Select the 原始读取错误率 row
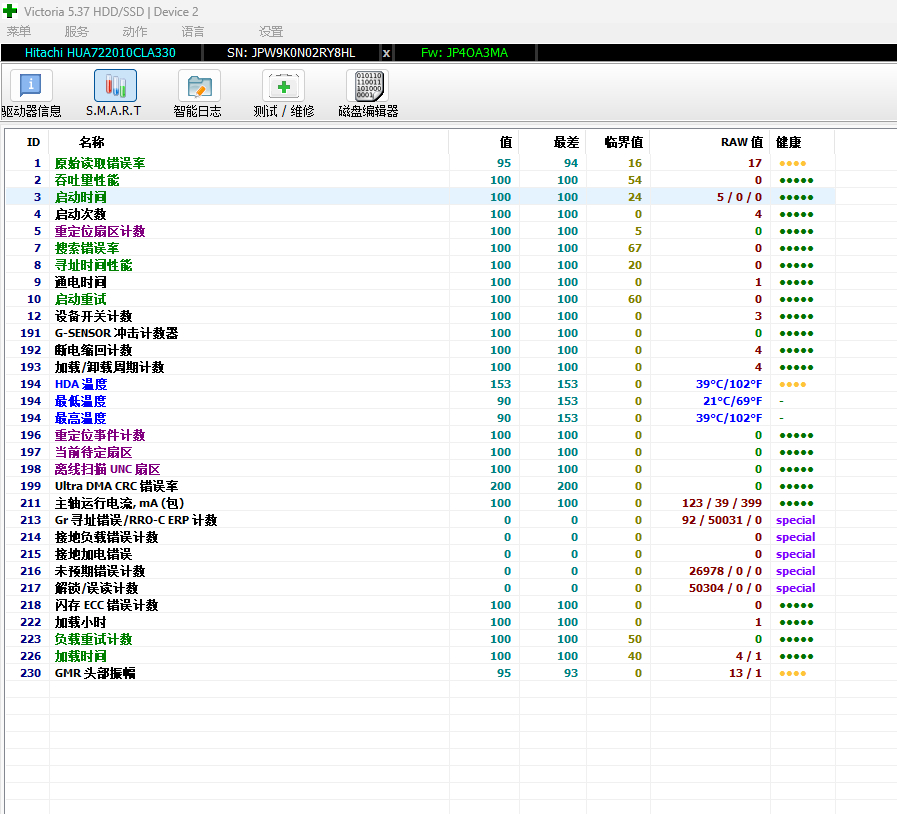Screen dimensions: 897x814 click(x=420, y=163)
